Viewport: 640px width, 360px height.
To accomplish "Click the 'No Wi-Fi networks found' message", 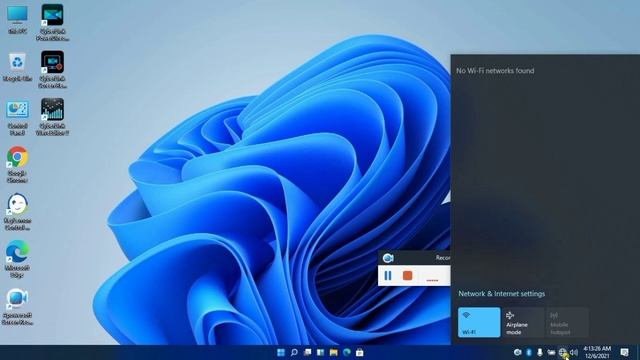I will pyautogui.click(x=495, y=71).
